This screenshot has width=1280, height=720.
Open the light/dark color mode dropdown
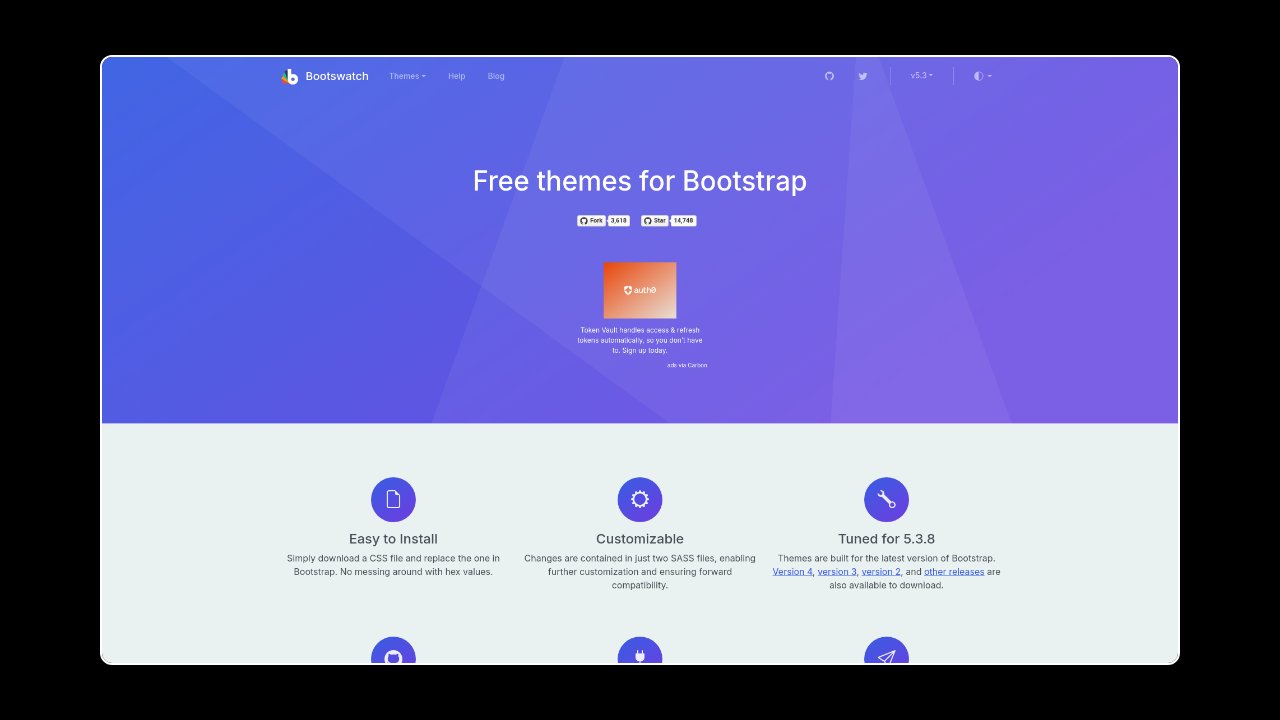(x=983, y=76)
